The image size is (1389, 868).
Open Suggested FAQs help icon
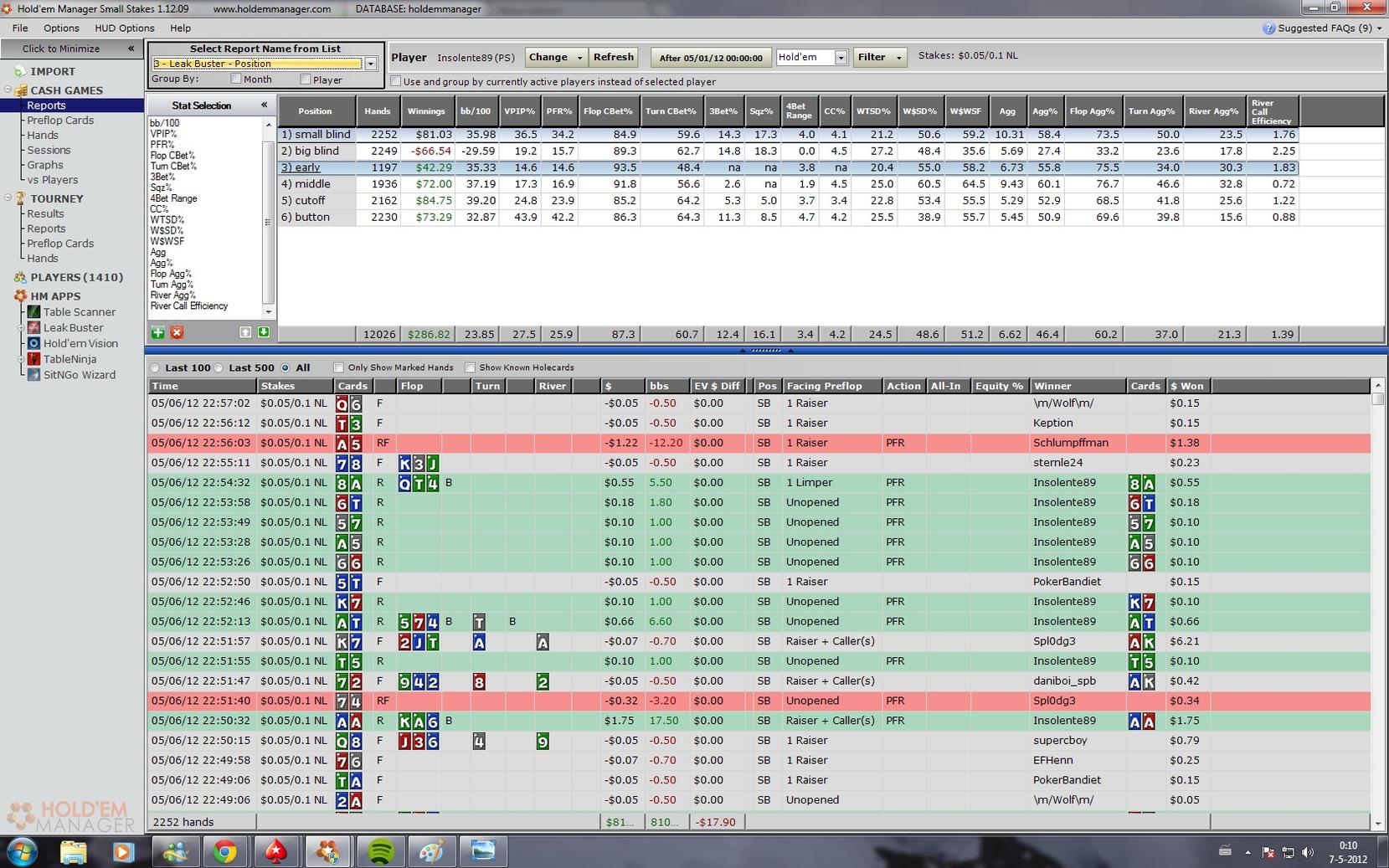1268,28
